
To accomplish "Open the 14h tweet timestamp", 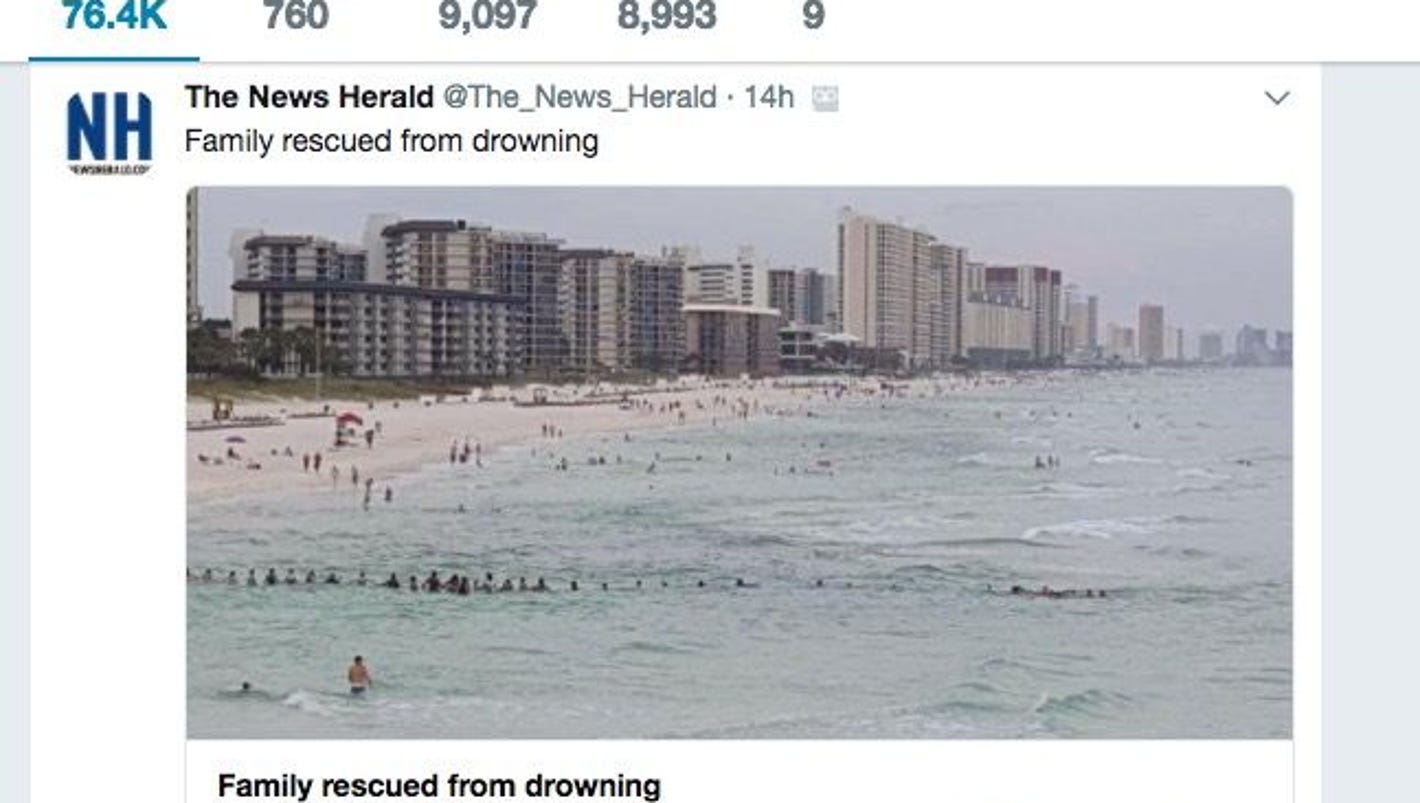I will (769, 97).
